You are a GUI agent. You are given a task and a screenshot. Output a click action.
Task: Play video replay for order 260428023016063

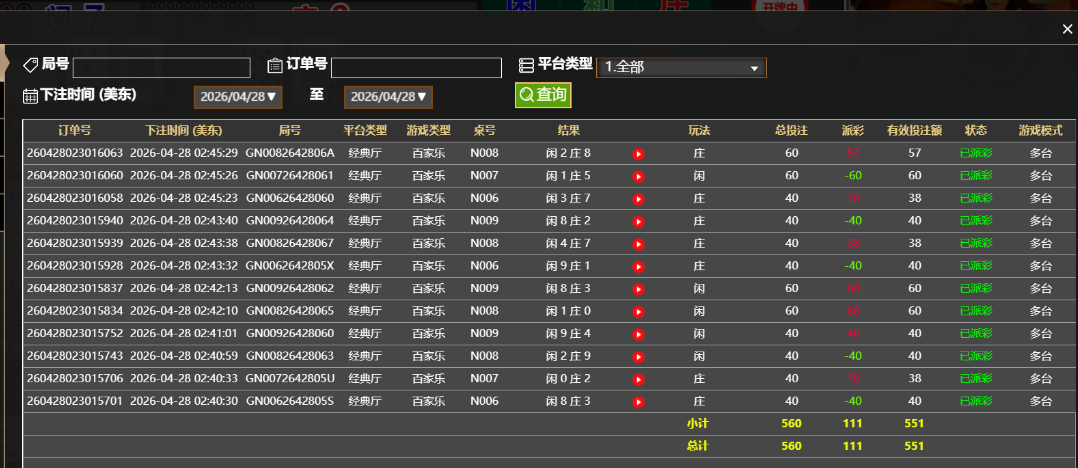[x=638, y=153]
